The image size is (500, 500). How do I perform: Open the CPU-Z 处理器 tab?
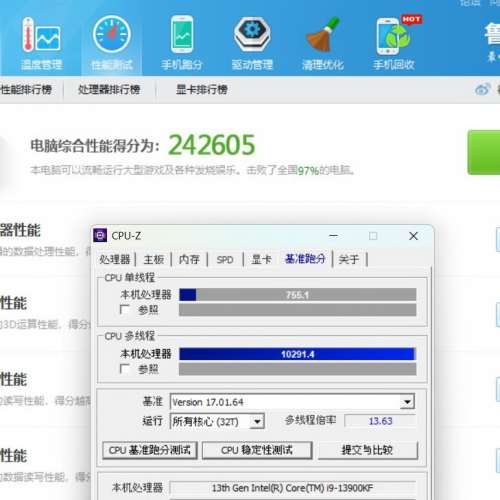pos(115,259)
